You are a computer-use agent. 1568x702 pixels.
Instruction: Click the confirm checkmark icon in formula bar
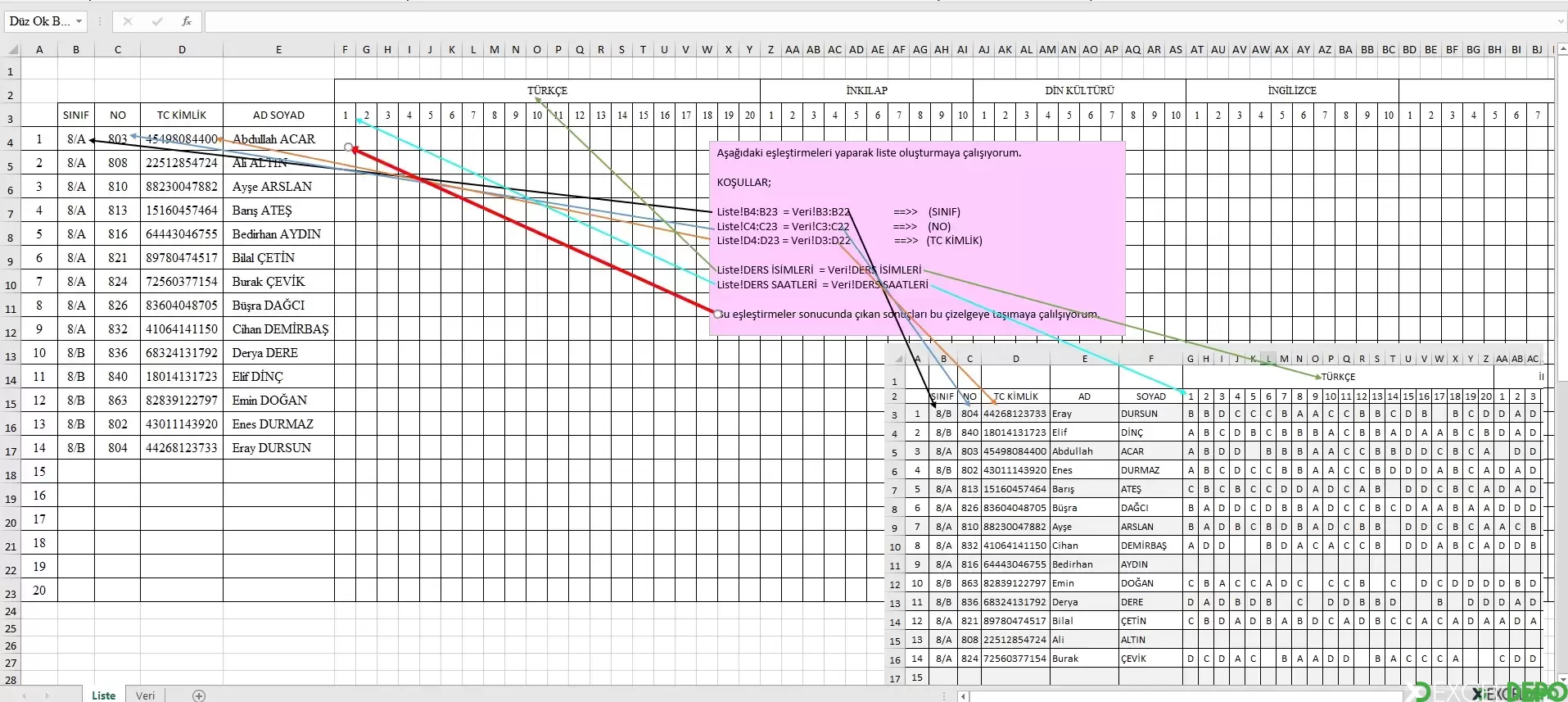click(x=157, y=21)
